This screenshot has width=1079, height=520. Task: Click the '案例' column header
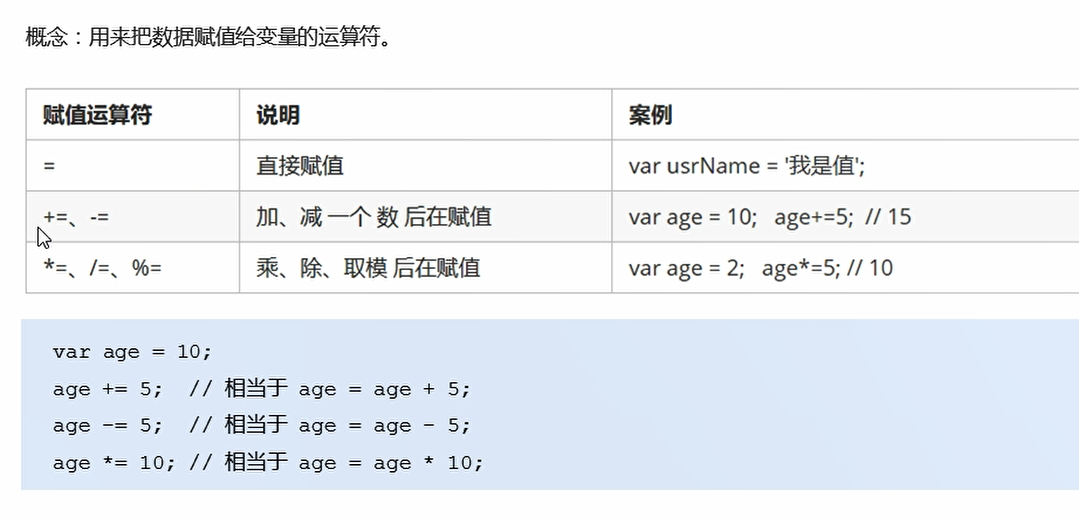point(650,115)
